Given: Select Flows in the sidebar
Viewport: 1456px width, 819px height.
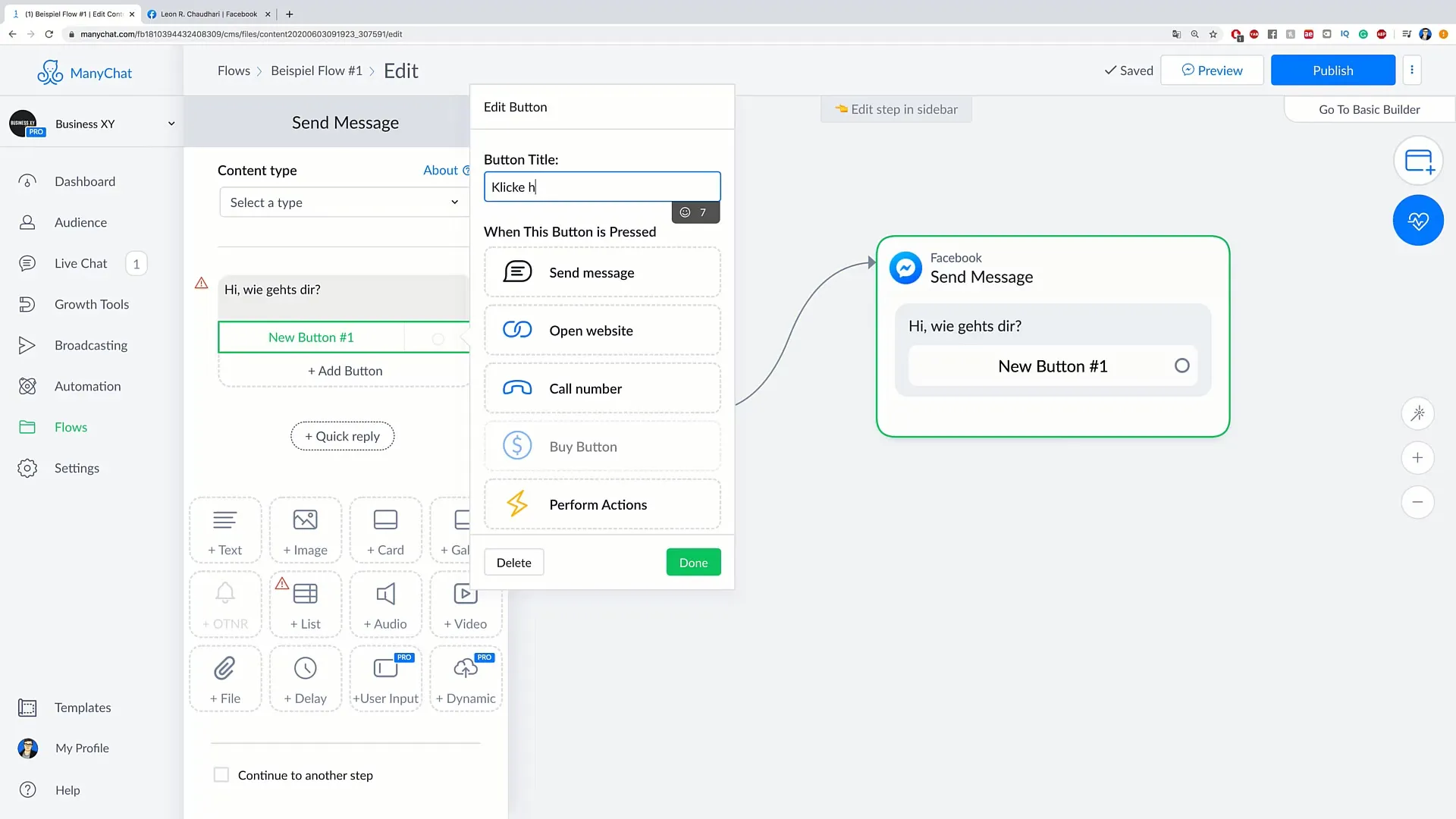Looking at the screenshot, I should click(x=71, y=427).
